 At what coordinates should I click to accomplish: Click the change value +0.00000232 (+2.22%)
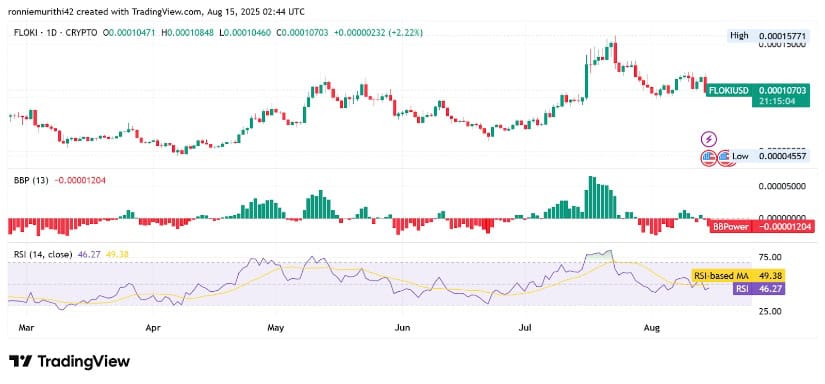tap(378, 33)
